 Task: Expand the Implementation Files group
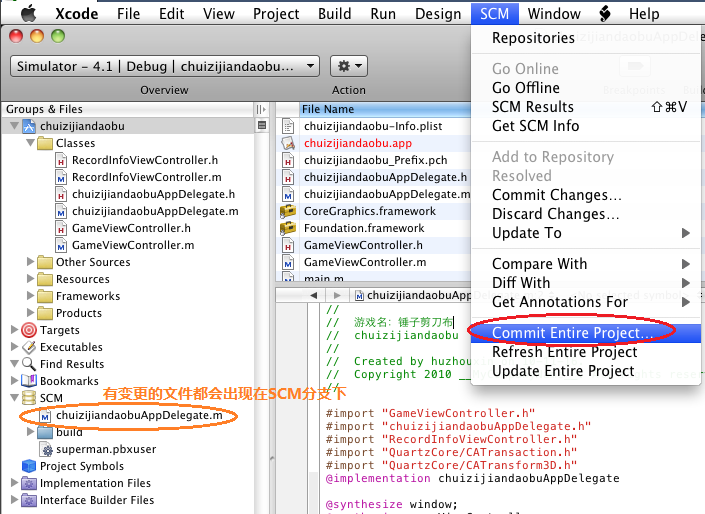click(14, 483)
